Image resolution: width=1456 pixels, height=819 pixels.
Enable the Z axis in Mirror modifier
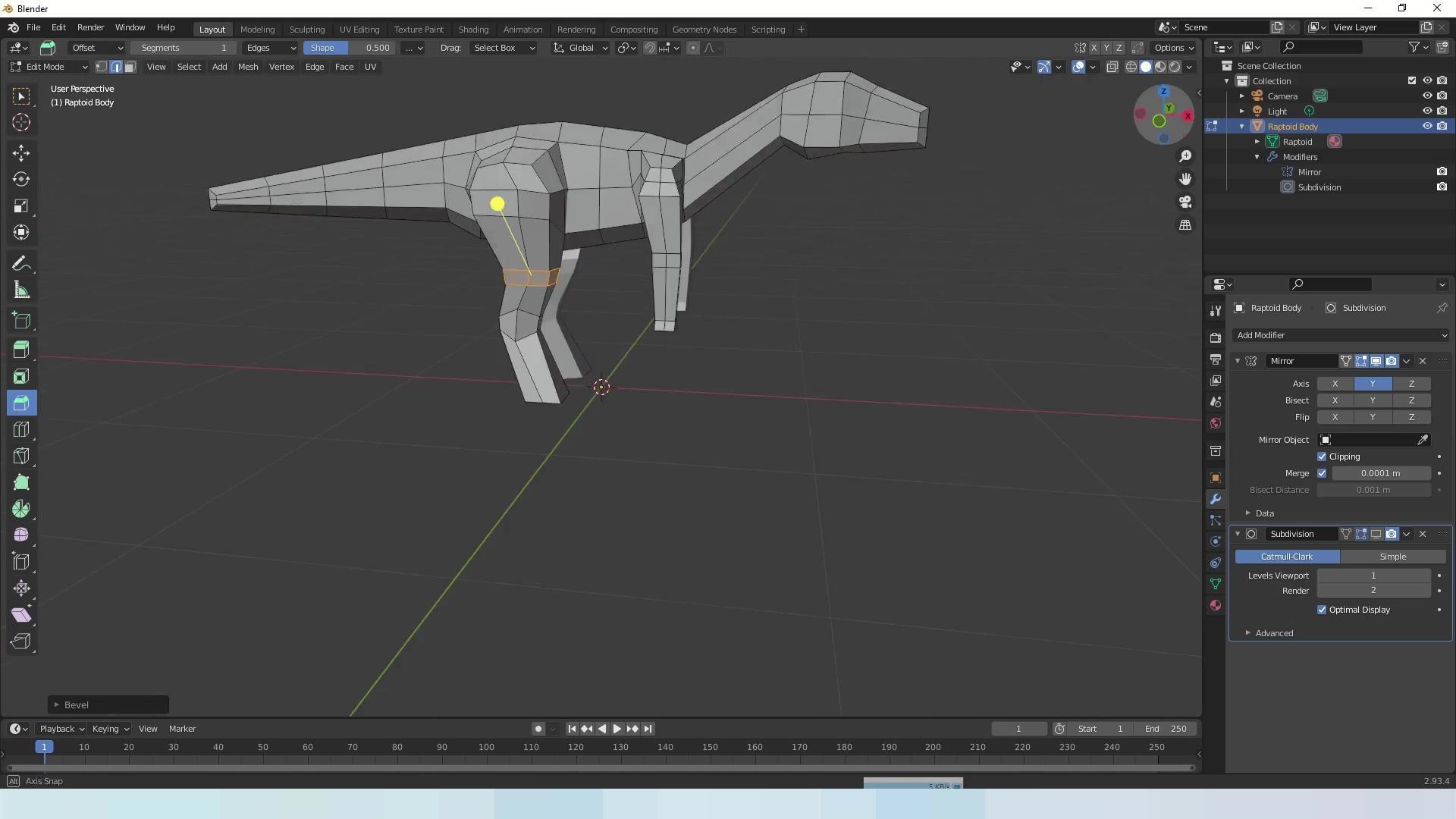click(1411, 384)
